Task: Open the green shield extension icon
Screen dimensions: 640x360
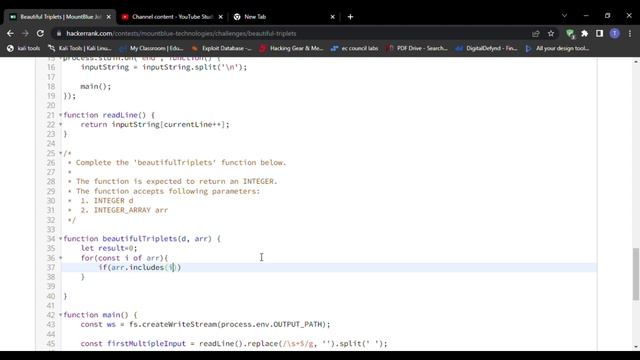Action: click(570, 33)
